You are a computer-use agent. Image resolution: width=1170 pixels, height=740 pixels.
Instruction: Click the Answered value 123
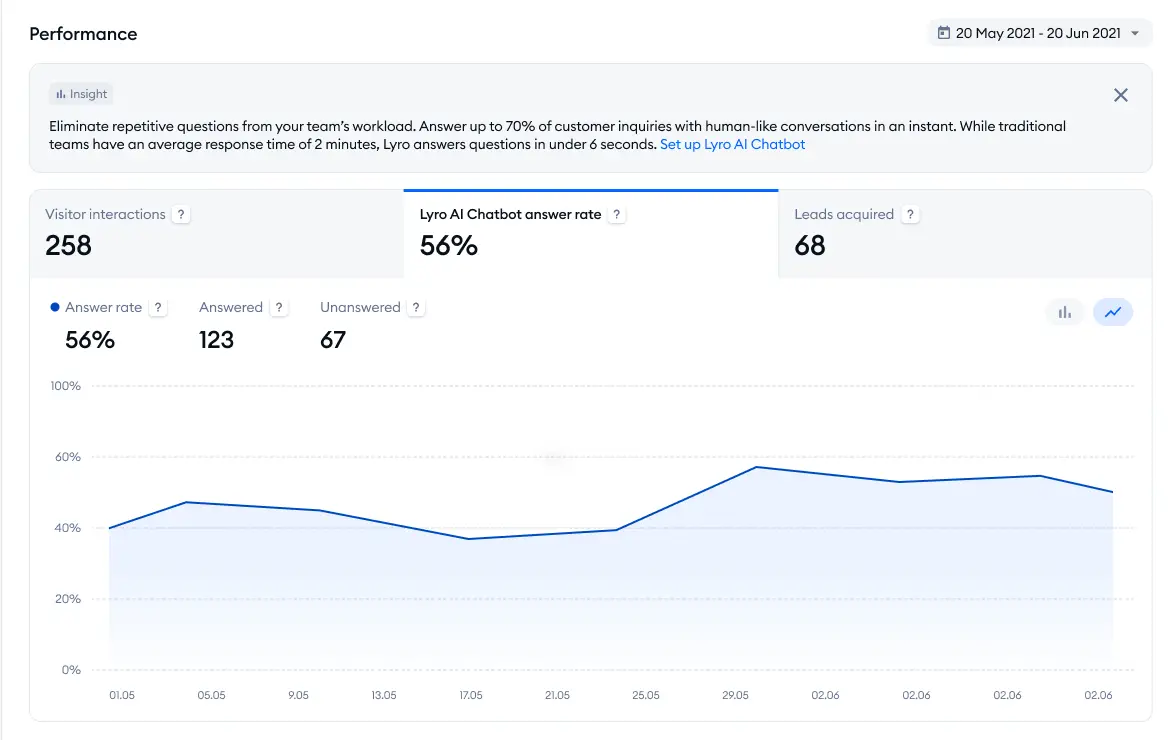pyautogui.click(x=216, y=340)
